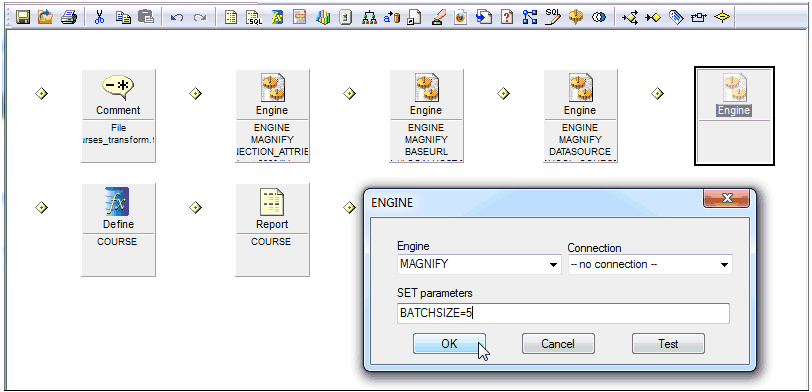The height and width of the screenshot is (392, 812).
Task: Click the Redo arrow in toolbar
Action: click(200, 18)
